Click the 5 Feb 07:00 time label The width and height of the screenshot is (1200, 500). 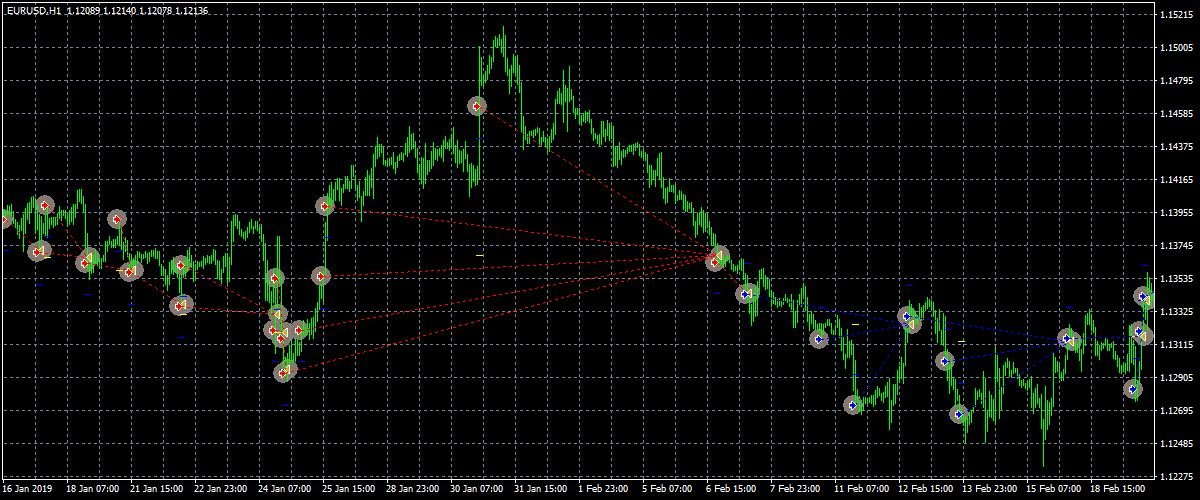click(668, 489)
